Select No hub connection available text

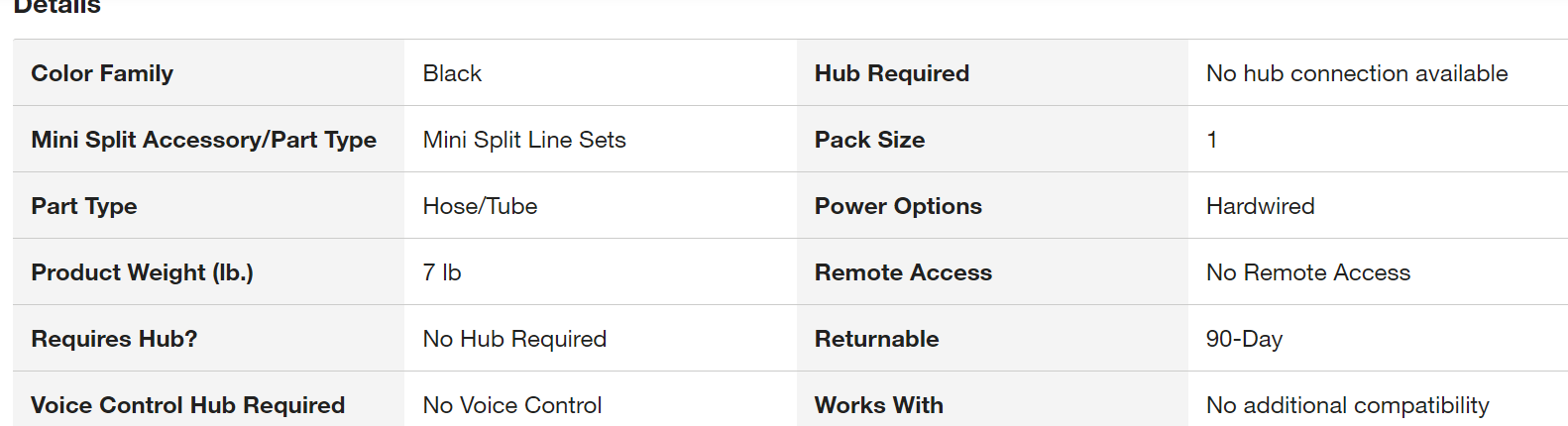(x=1357, y=73)
